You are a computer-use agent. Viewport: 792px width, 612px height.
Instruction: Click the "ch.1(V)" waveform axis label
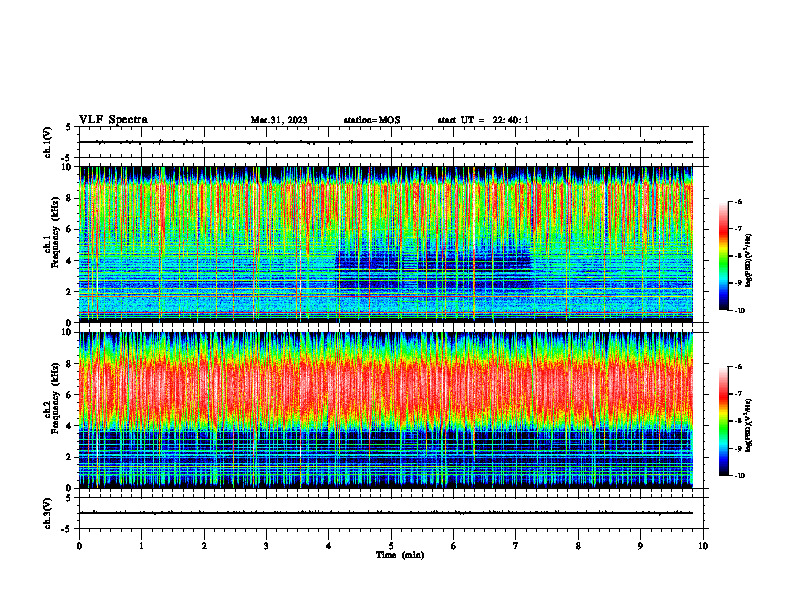point(48,142)
